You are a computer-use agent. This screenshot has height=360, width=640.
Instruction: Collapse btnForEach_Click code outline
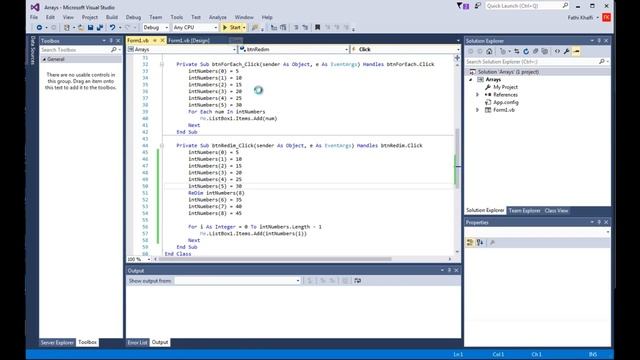click(x=162, y=64)
